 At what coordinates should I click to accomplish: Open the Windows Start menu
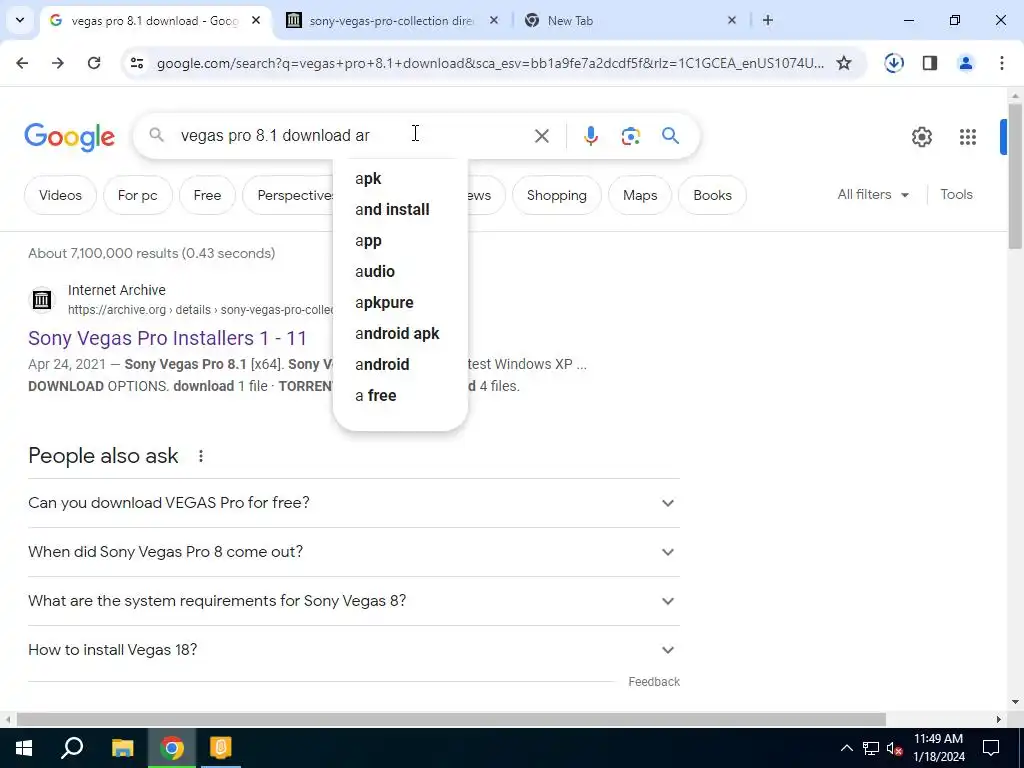pyautogui.click(x=24, y=748)
